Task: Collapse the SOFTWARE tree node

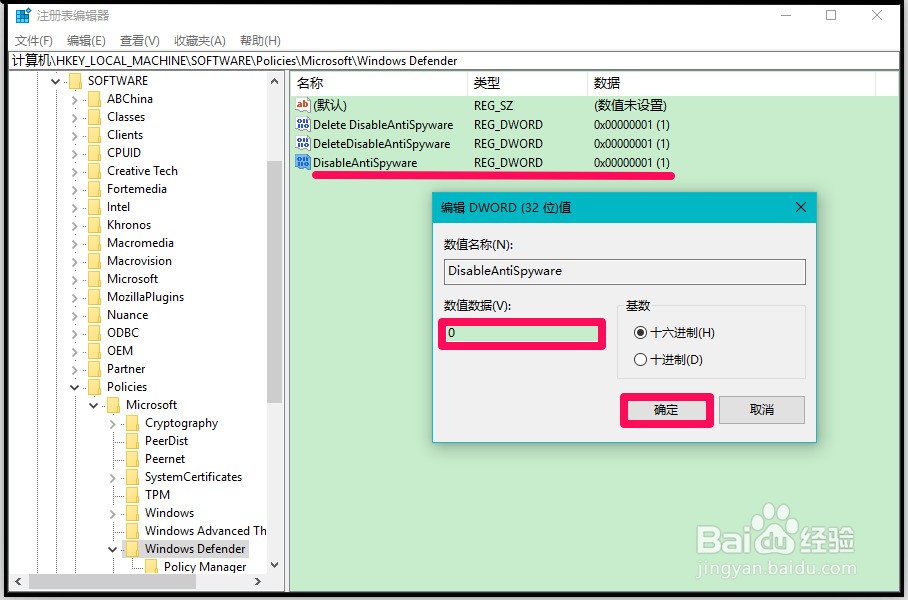Action: click(x=56, y=81)
